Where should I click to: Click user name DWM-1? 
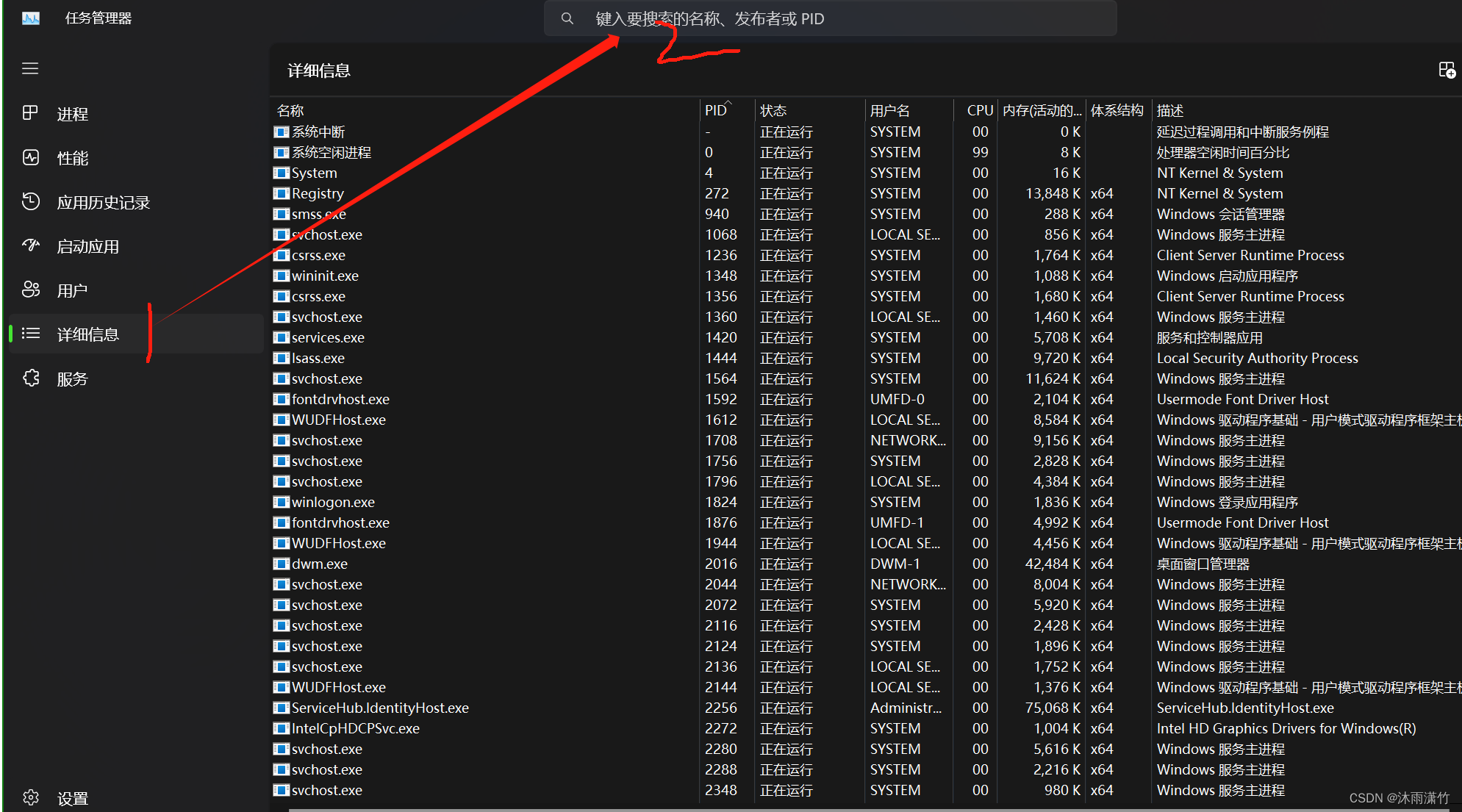point(895,564)
